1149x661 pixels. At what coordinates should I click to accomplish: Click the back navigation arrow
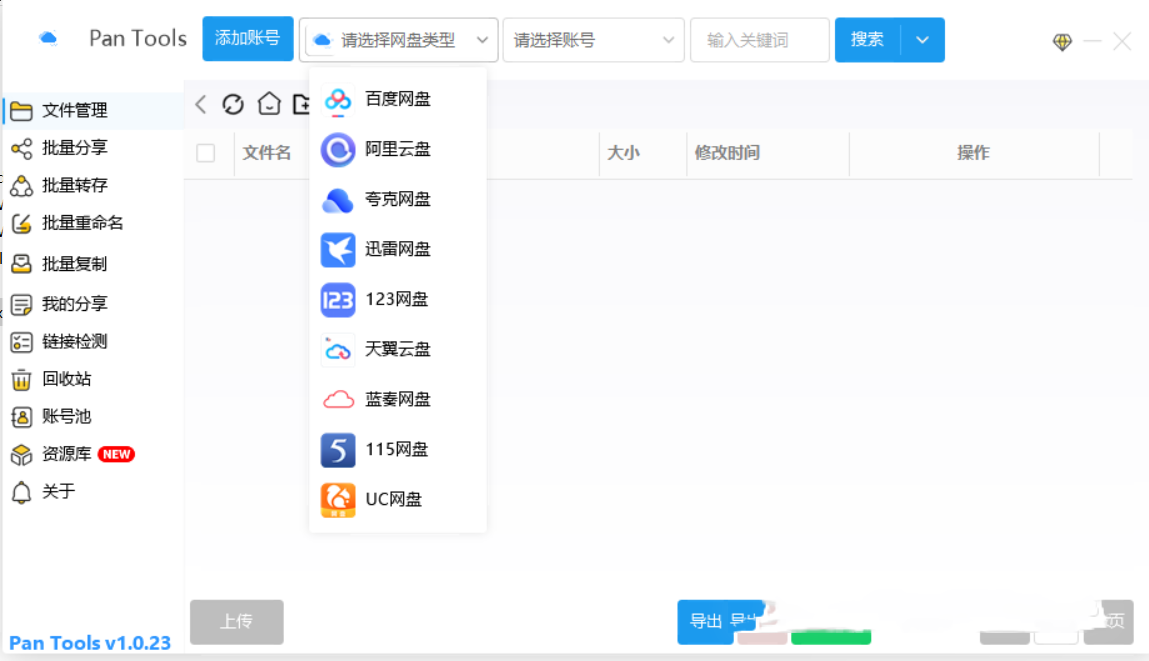(199, 103)
